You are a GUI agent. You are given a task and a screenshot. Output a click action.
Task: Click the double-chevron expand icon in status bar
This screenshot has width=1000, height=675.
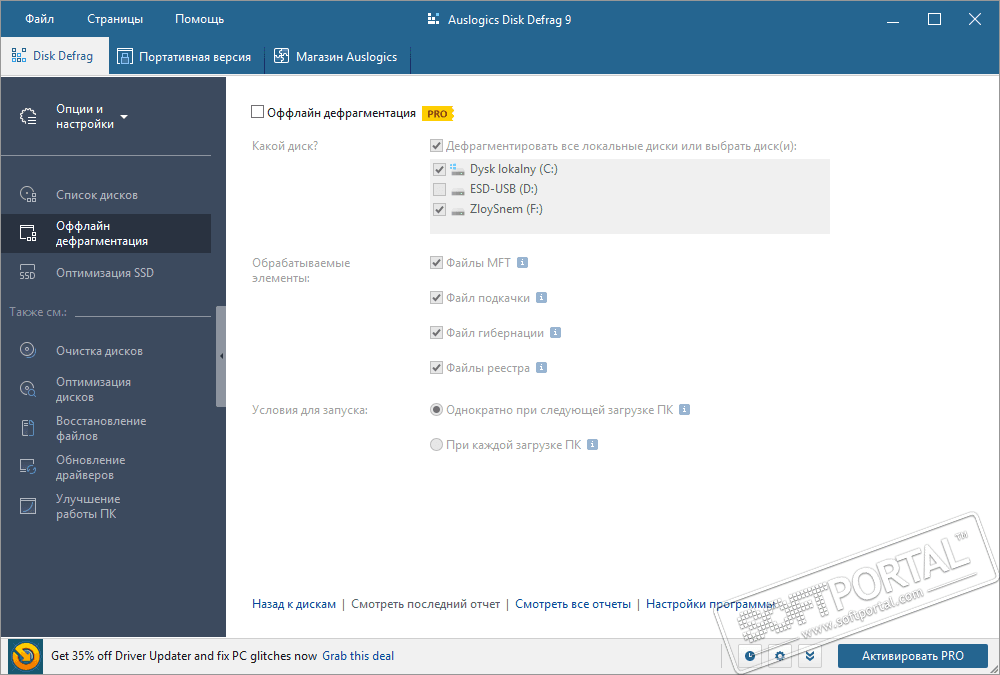tap(809, 656)
